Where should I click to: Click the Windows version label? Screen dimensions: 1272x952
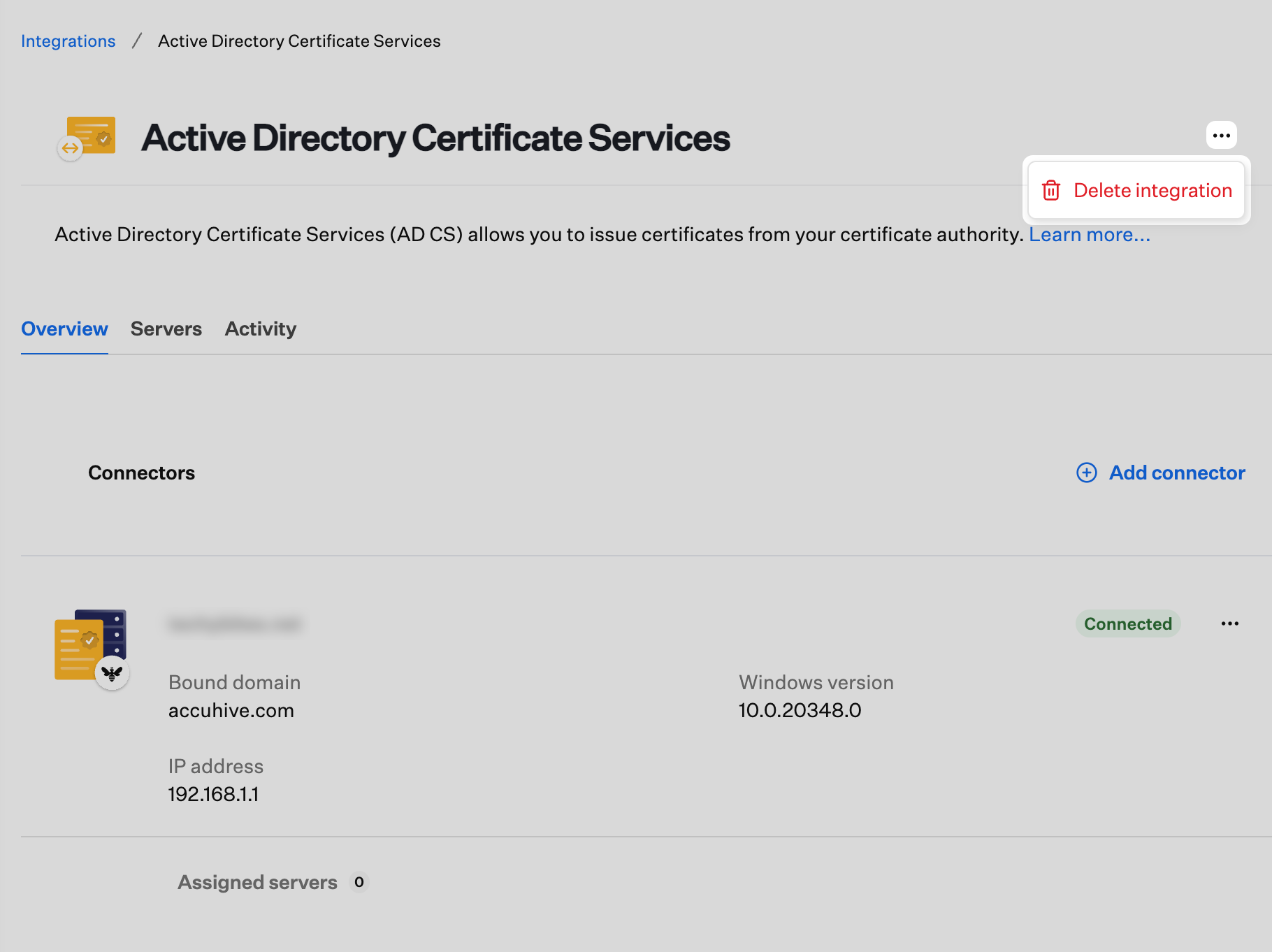(x=816, y=682)
